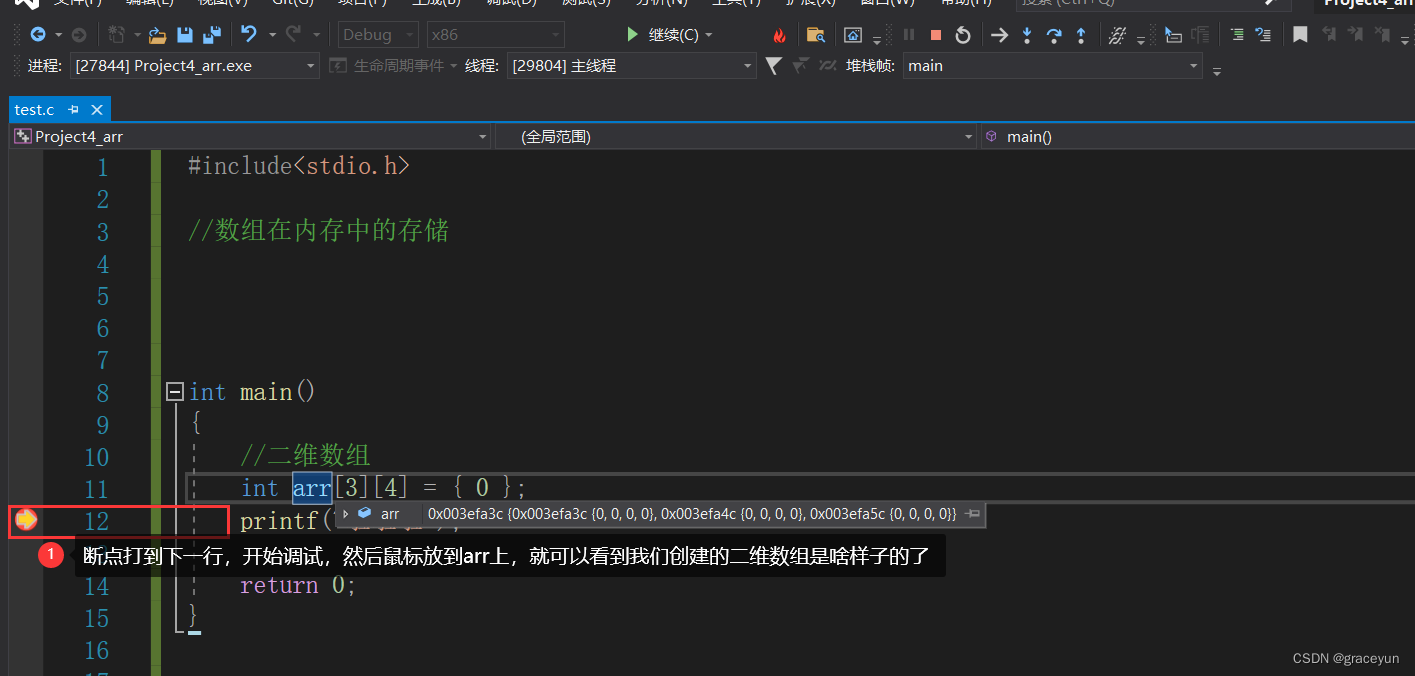Click the #include<stdio.h> line
The width and height of the screenshot is (1415, 676).
[x=299, y=166]
